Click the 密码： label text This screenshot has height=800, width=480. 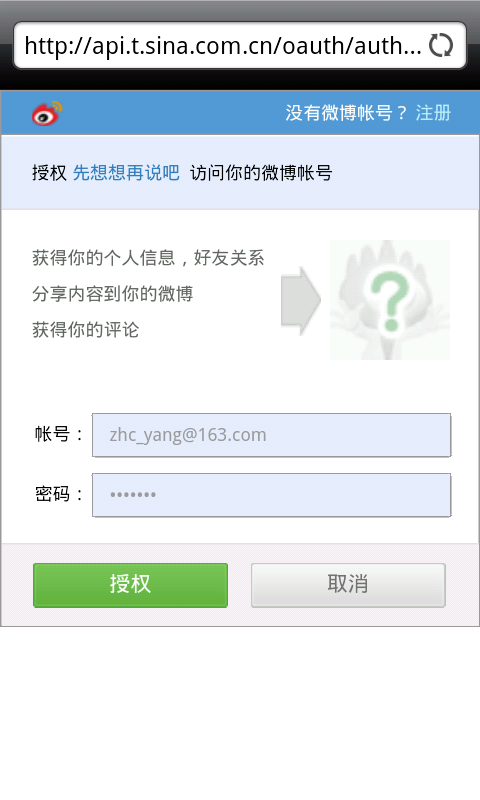pyautogui.click(x=59, y=494)
